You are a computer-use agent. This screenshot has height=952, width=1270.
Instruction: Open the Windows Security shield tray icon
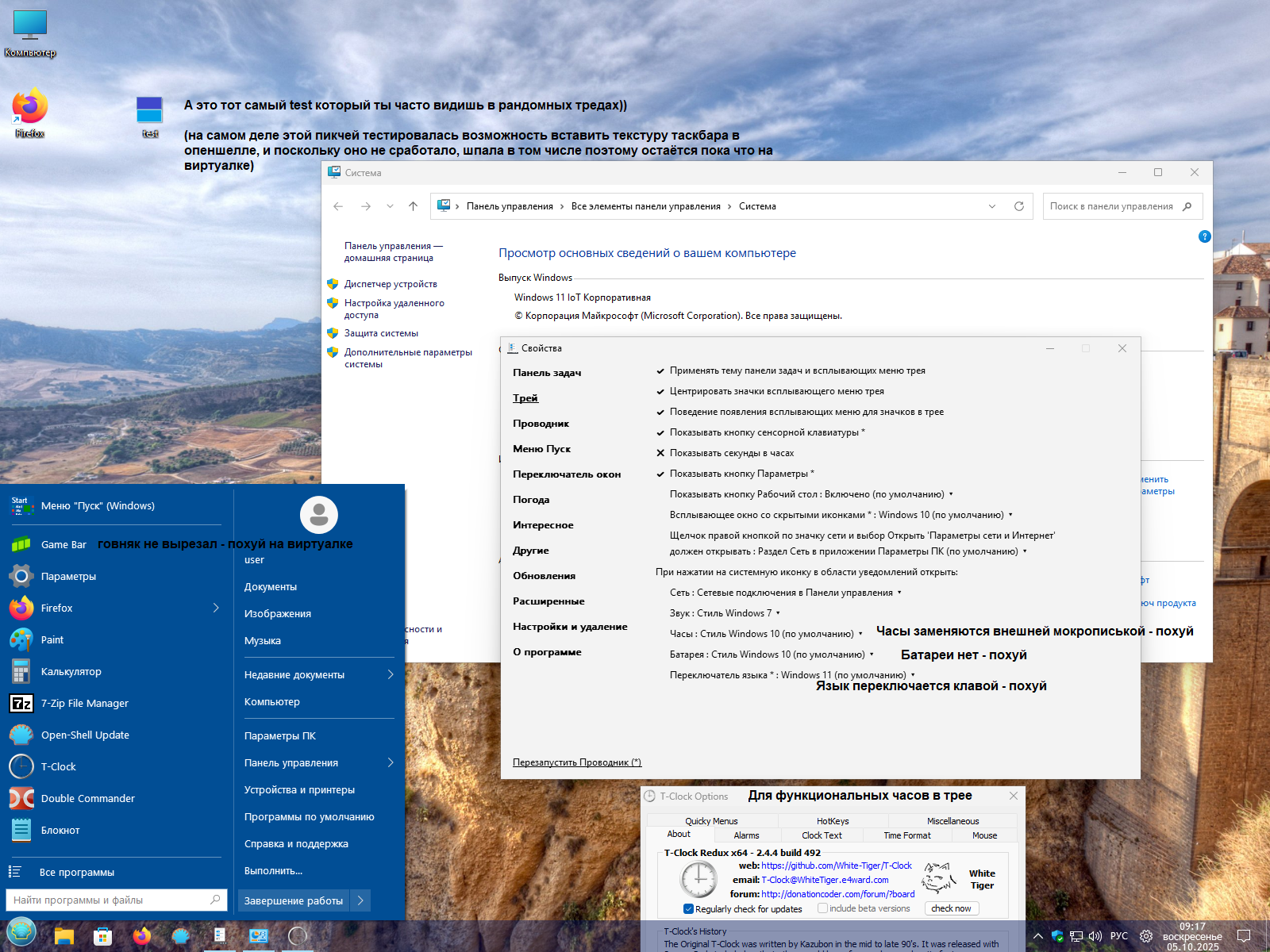(x=1057, y=936)
